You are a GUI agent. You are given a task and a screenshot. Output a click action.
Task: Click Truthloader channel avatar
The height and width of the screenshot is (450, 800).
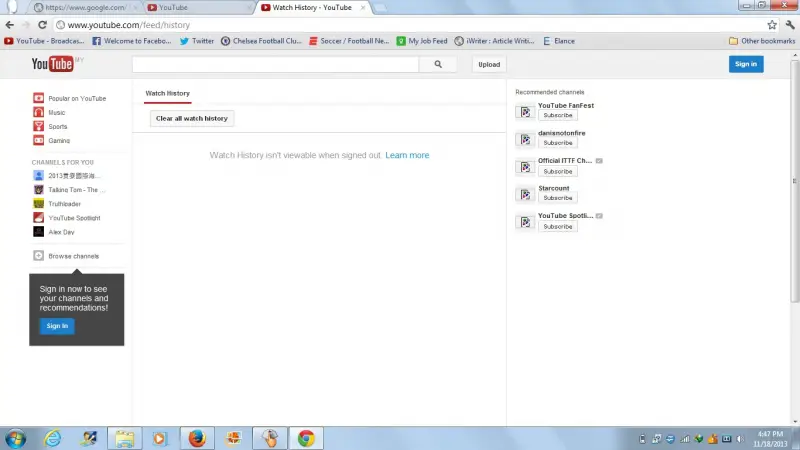(x=38, y=204)
